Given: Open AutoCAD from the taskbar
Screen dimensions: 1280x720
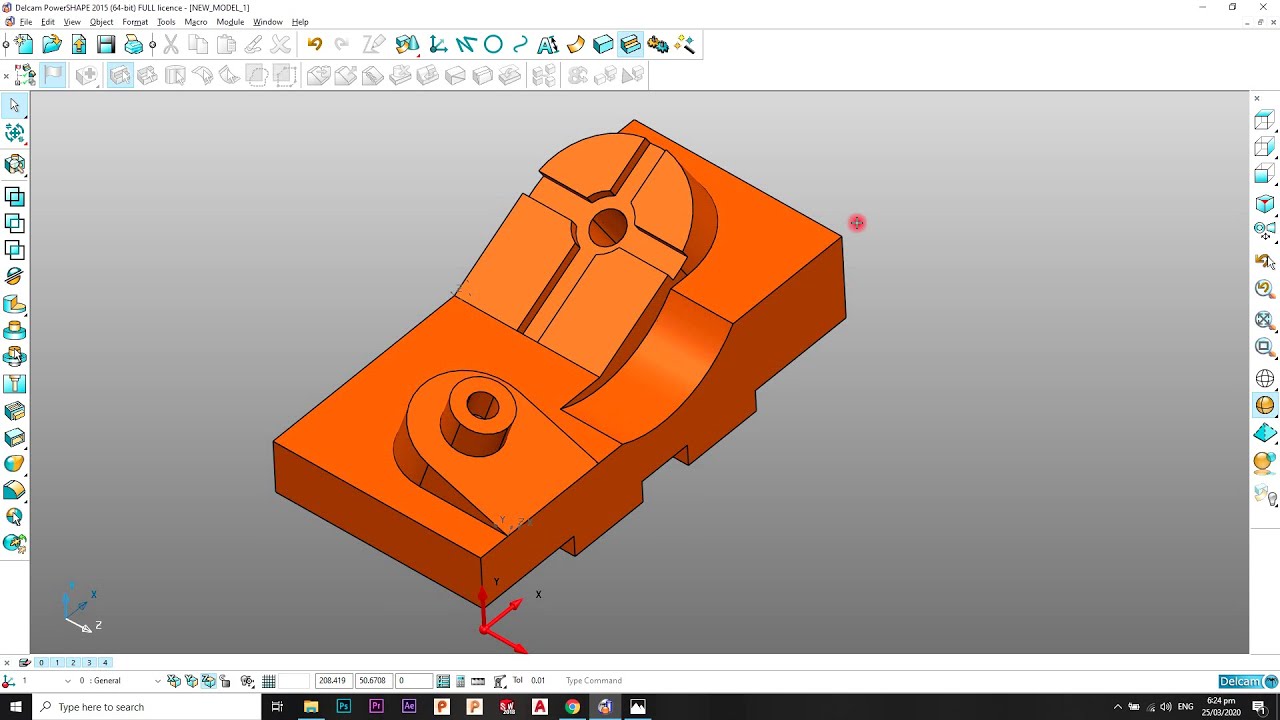Looking at the screenshot, I should [540, 707].
